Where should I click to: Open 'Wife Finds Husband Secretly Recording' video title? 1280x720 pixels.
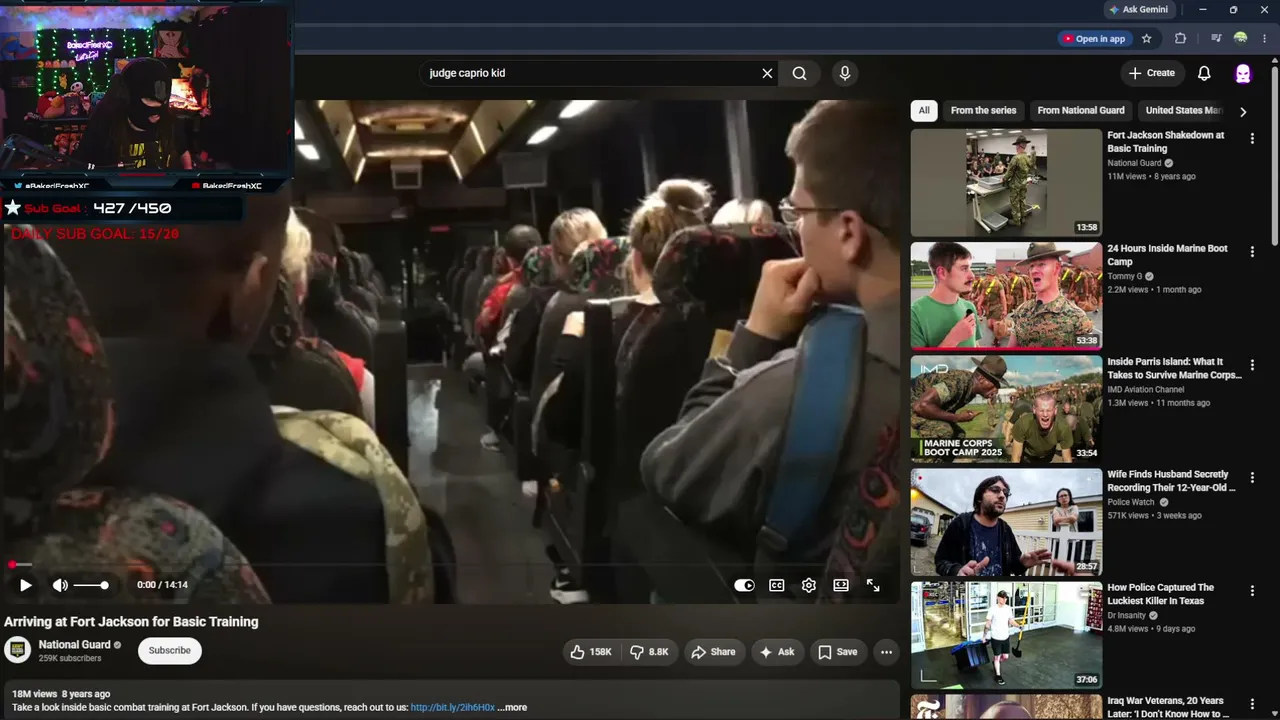(x=1172, y=481)
